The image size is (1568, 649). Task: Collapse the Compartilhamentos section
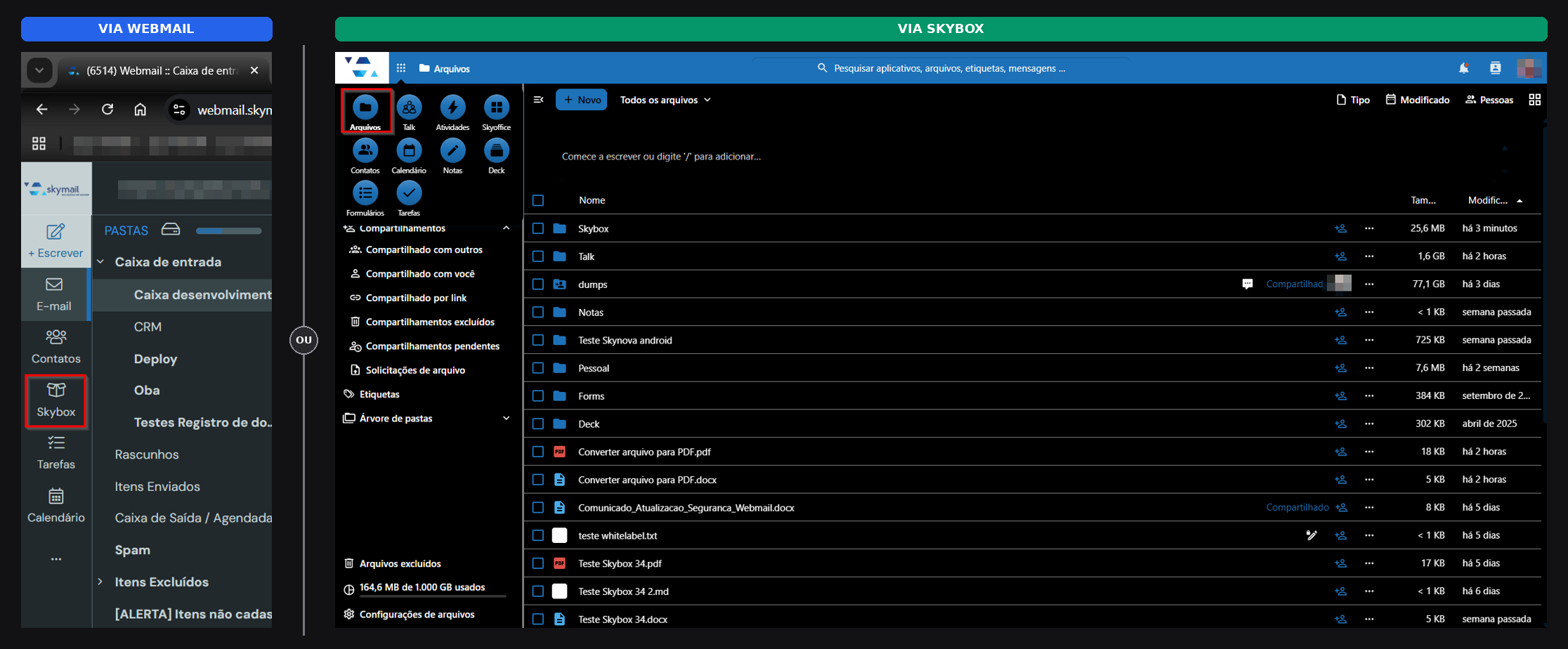[x=507, y=228]
